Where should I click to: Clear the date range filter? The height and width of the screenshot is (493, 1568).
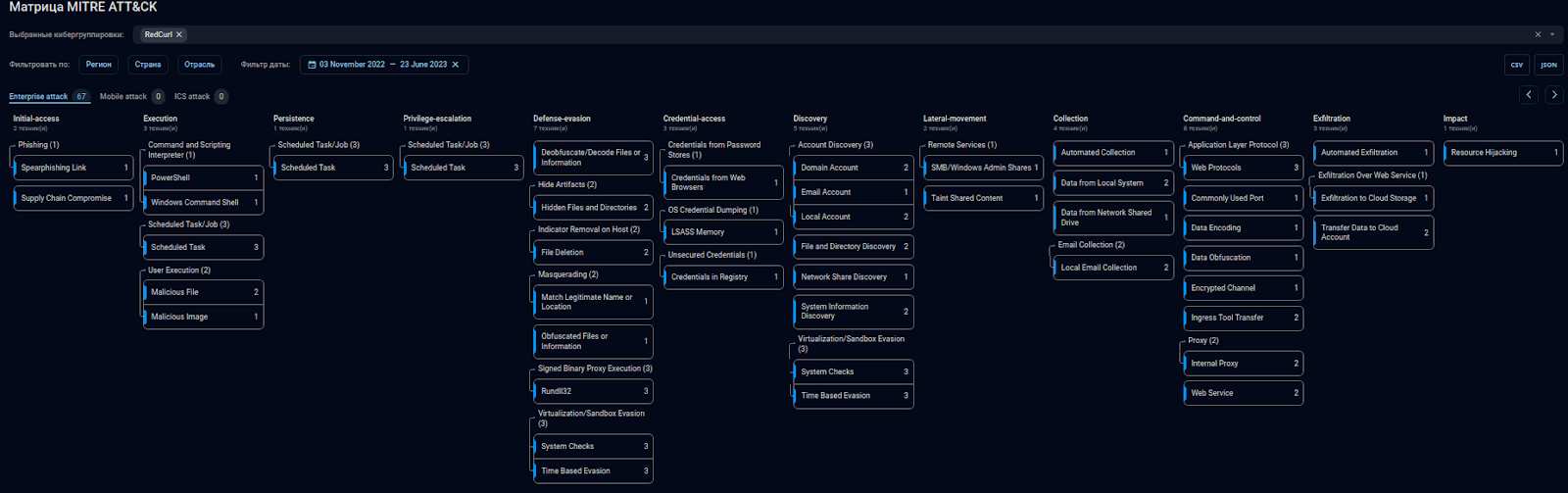tap(456, 65)
